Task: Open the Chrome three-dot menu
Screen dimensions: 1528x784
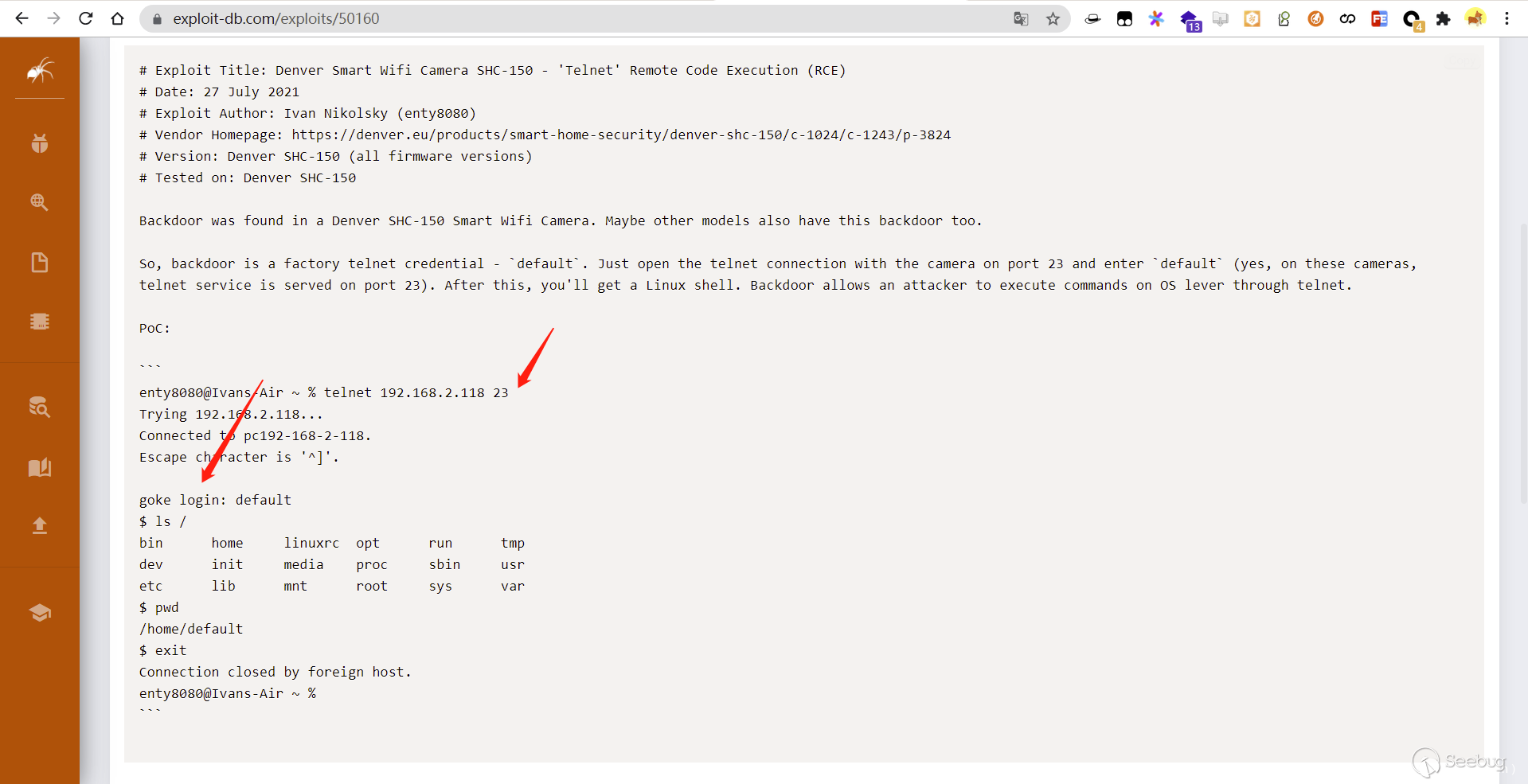Action: (1507, 18)
